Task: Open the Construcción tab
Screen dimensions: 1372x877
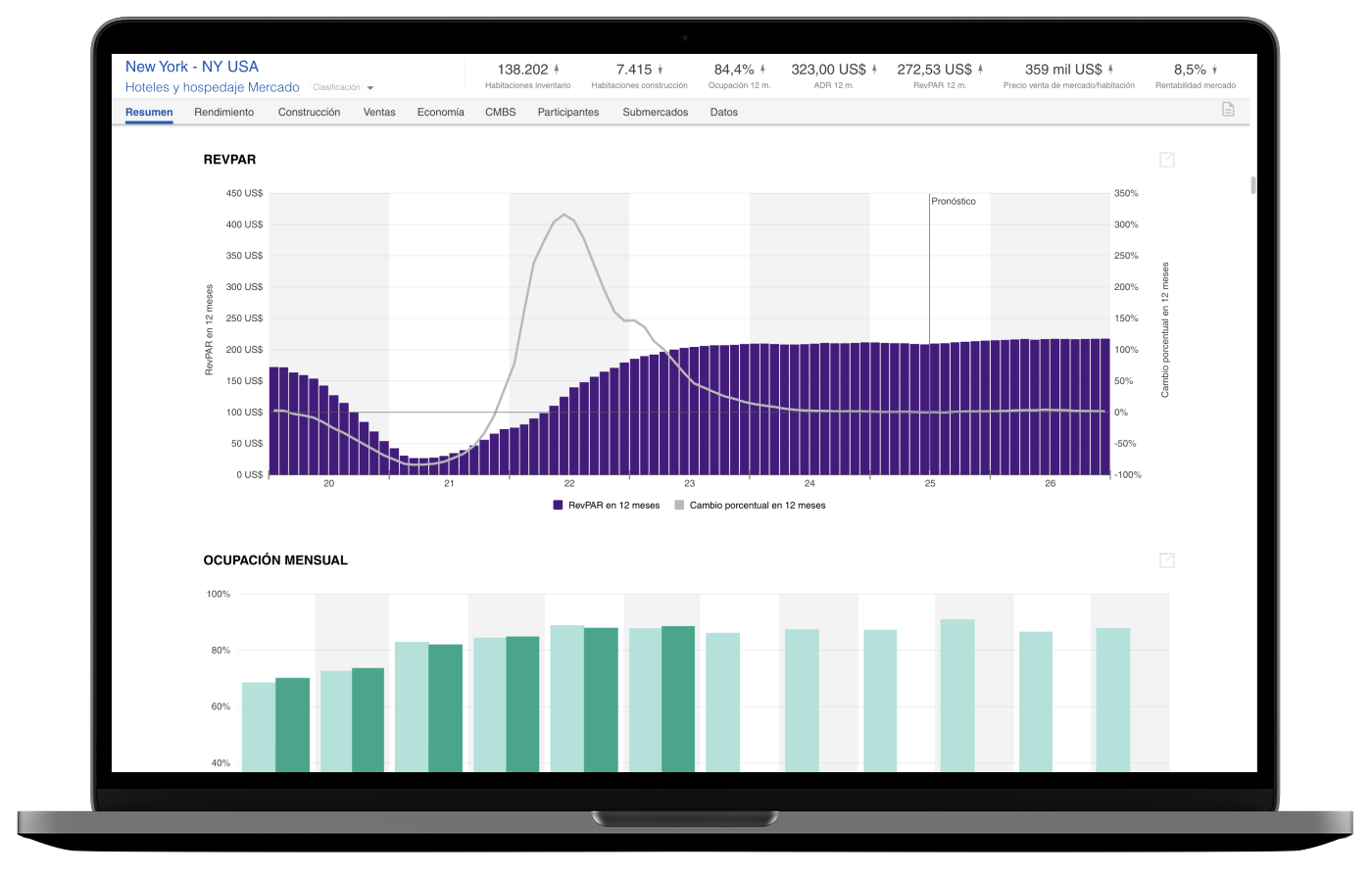Action: point(309,113)
